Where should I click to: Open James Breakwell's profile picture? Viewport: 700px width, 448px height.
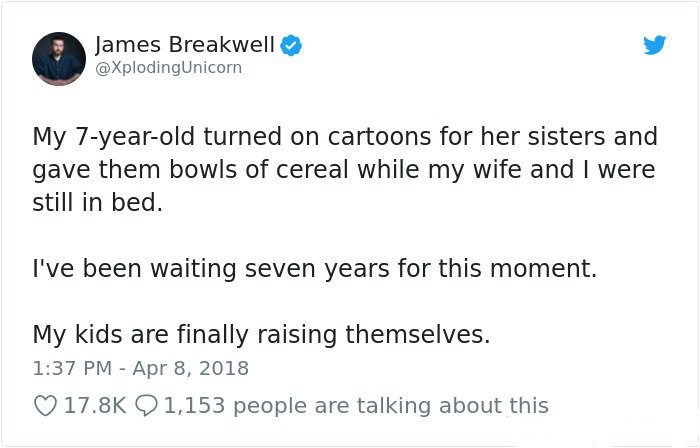(59, 58)
